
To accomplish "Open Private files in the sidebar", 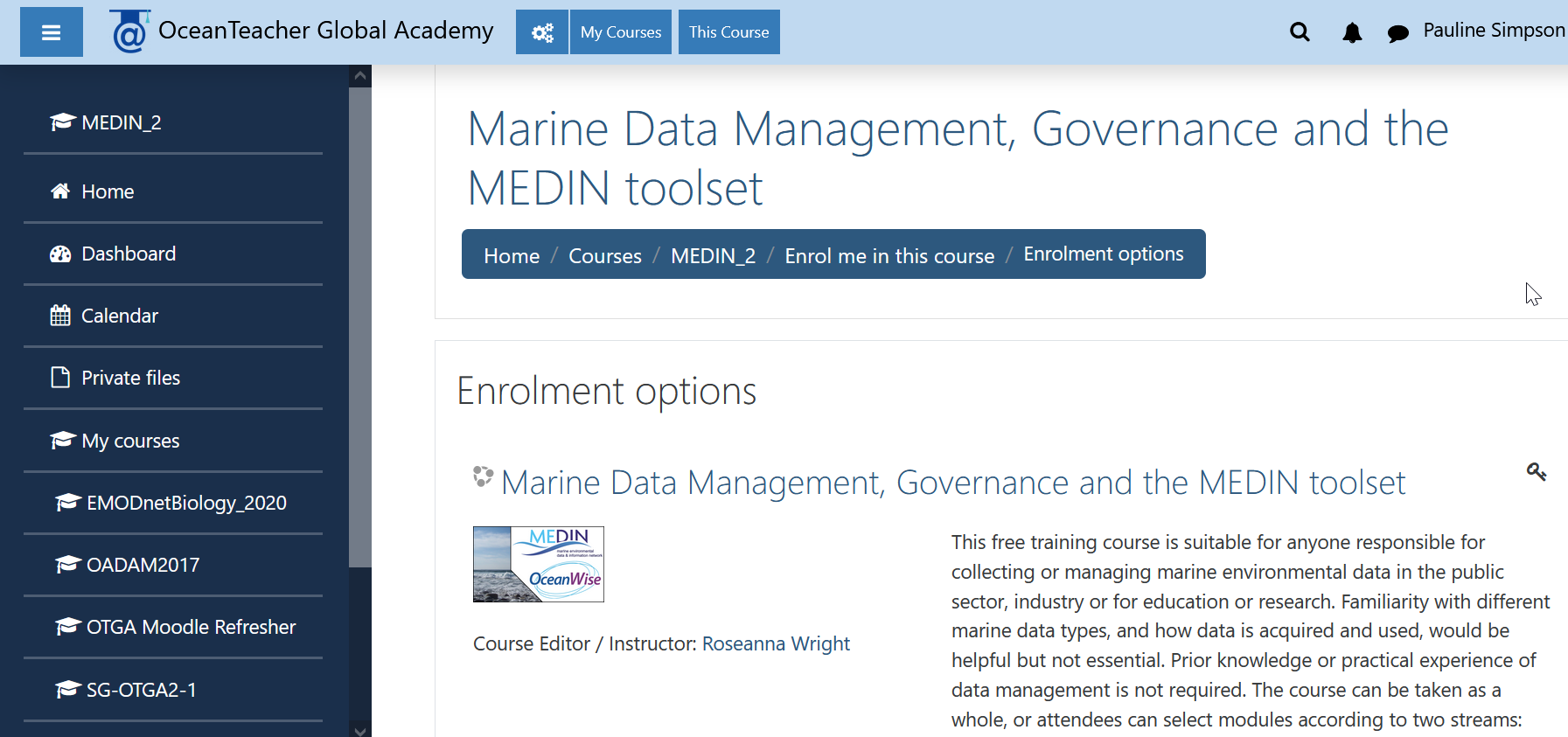I will pyautogui.click(x=130, y=378).
